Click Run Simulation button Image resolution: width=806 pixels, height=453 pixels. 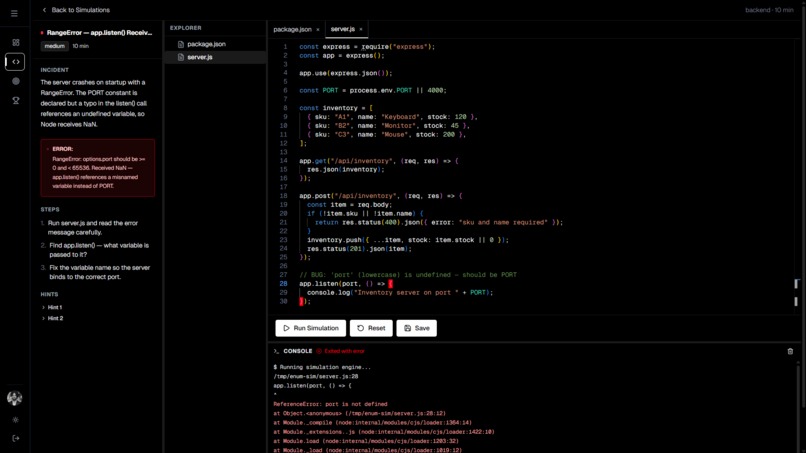click(x=310, y=328)
